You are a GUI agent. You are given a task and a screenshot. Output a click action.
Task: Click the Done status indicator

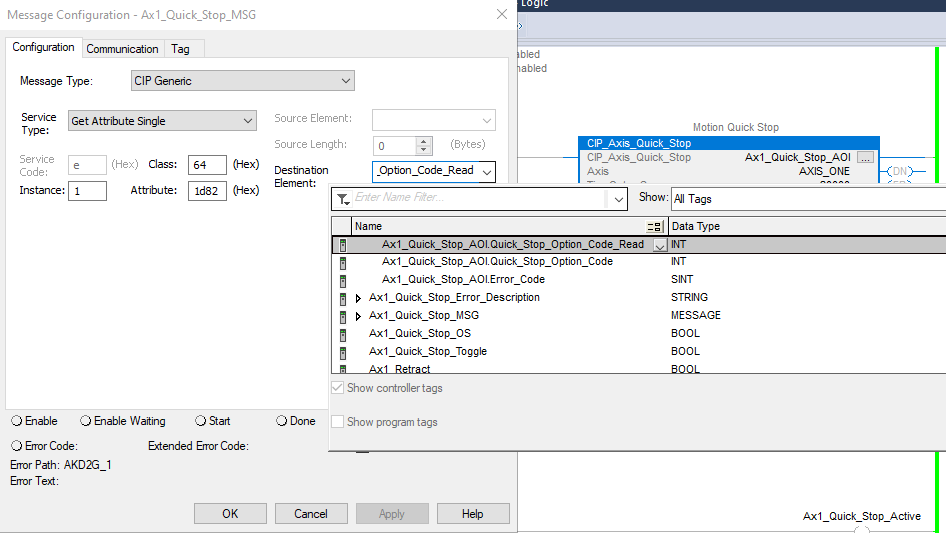(x=282, y=421)
